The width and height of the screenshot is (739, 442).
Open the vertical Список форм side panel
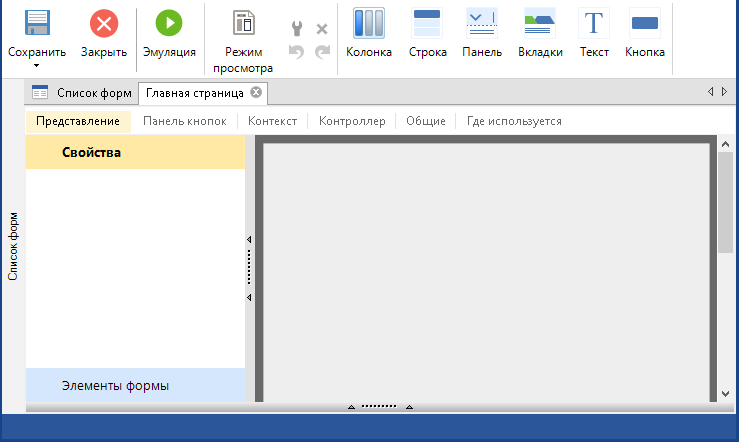[x=13, y=245]
